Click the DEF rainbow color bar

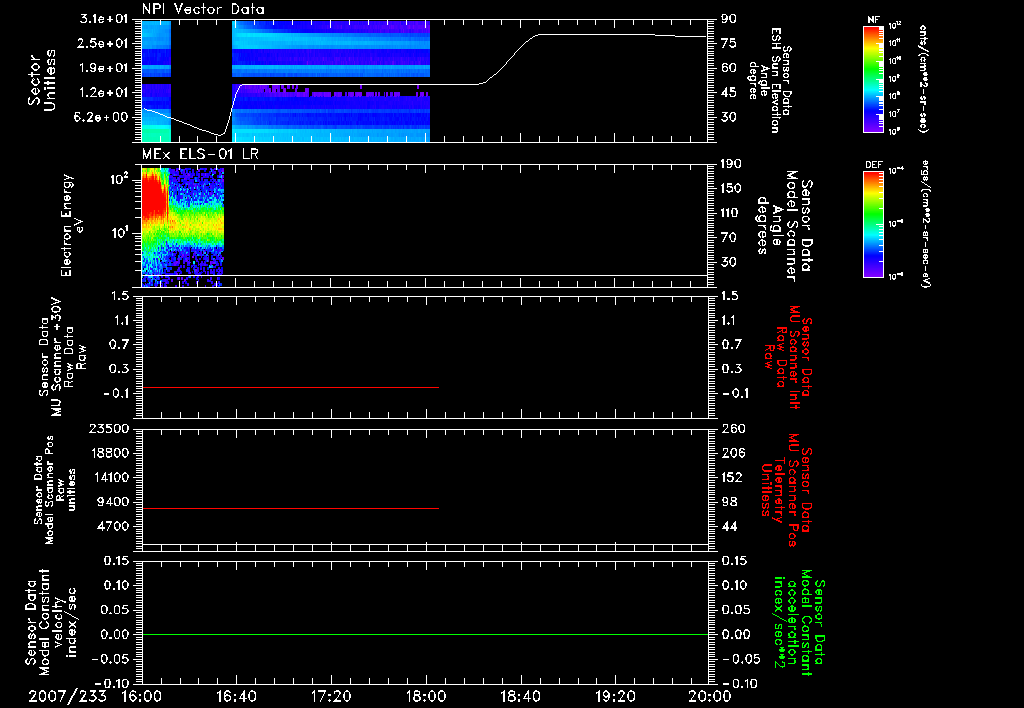click(873, 224)
